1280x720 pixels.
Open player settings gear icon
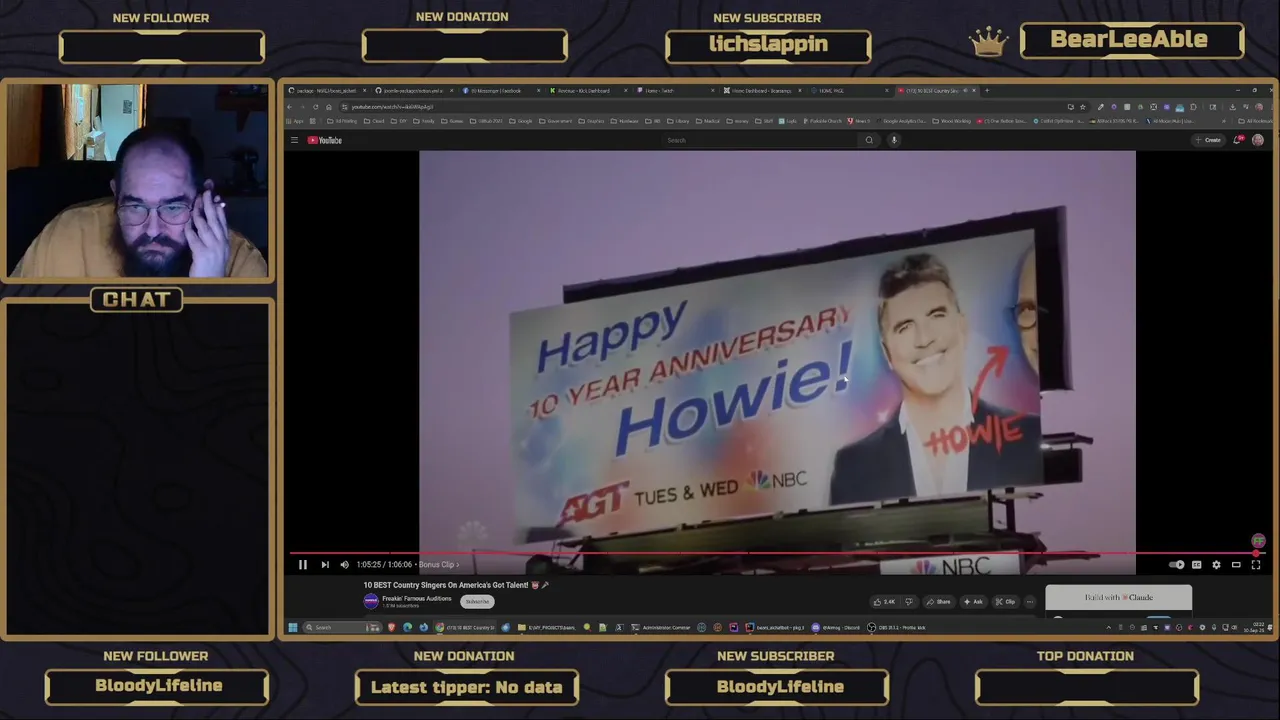[1216, 565]
